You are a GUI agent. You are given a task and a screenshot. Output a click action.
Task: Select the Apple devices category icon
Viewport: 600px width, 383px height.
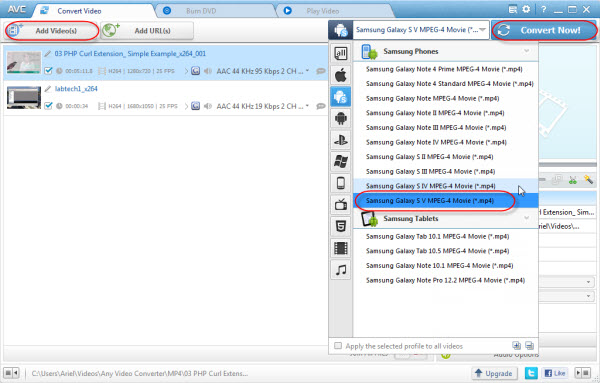[341, 75]
